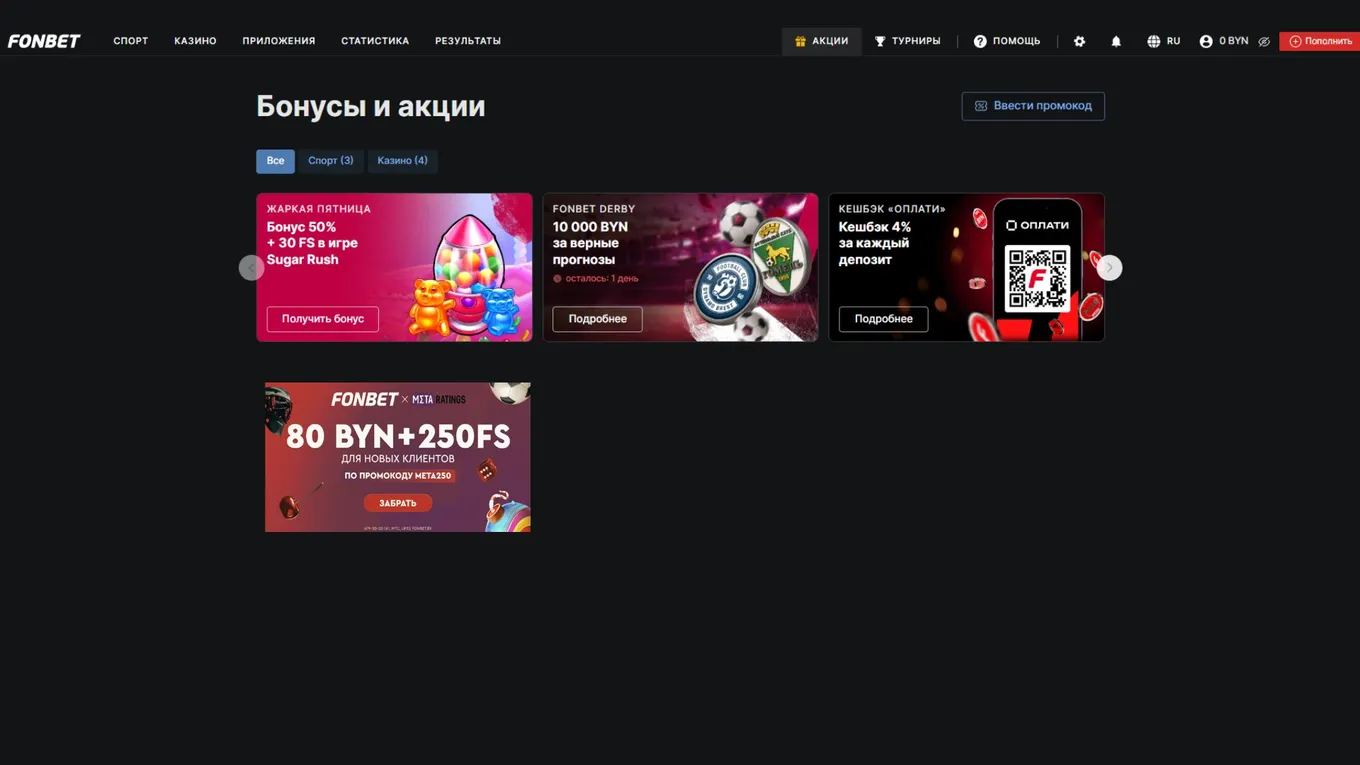The height and width of the screenshot is (765, 1360).
Task: Click the FONBET logo
Action: 44,41
